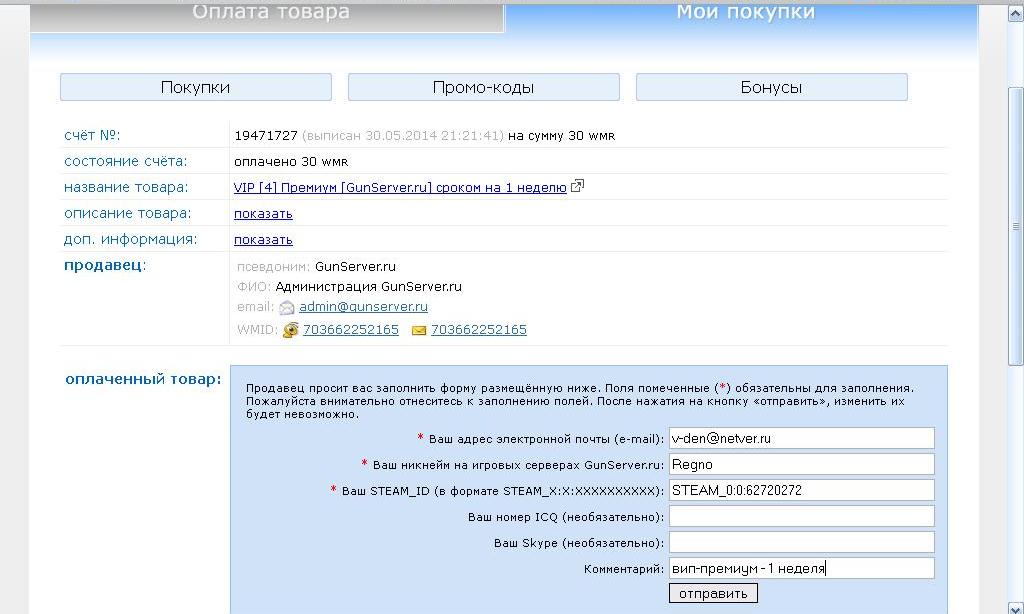Click the vertical scrollbar thumb

click(x=1015, y=225)
